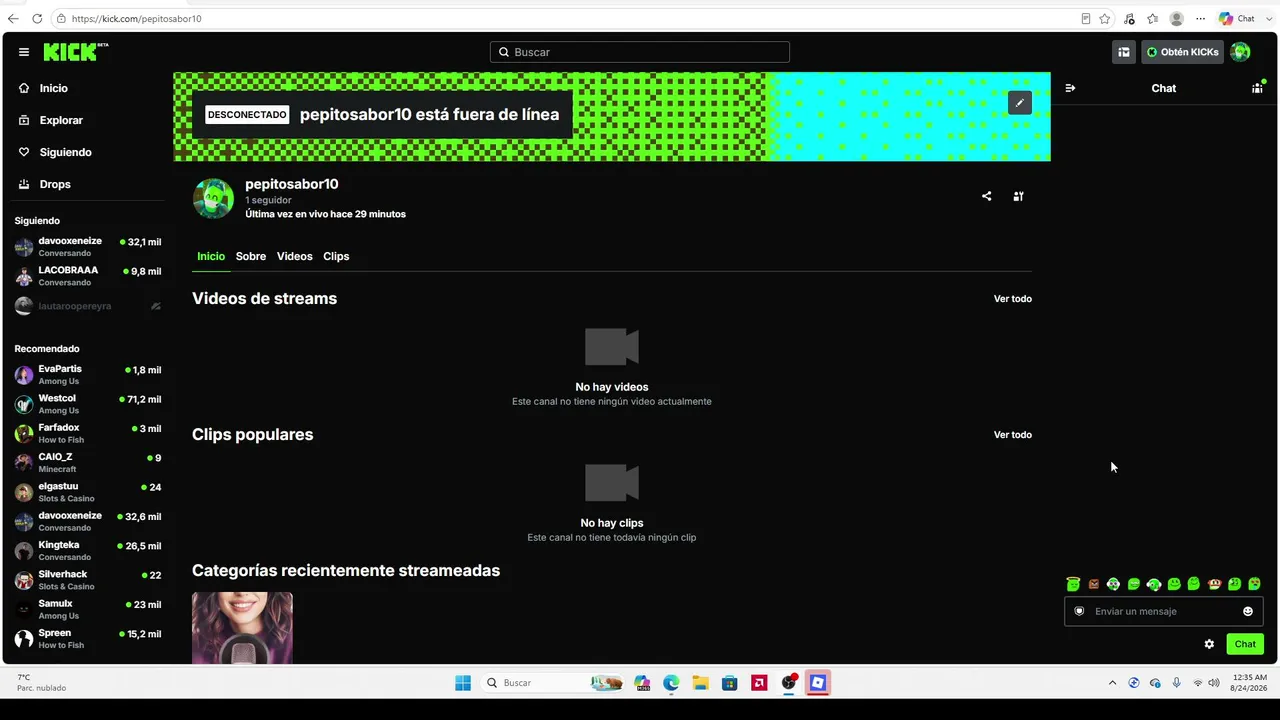This screenshot has height=720, width=1280.
Task: Open Kingteka recommended channel
Action: pos(88,551)
